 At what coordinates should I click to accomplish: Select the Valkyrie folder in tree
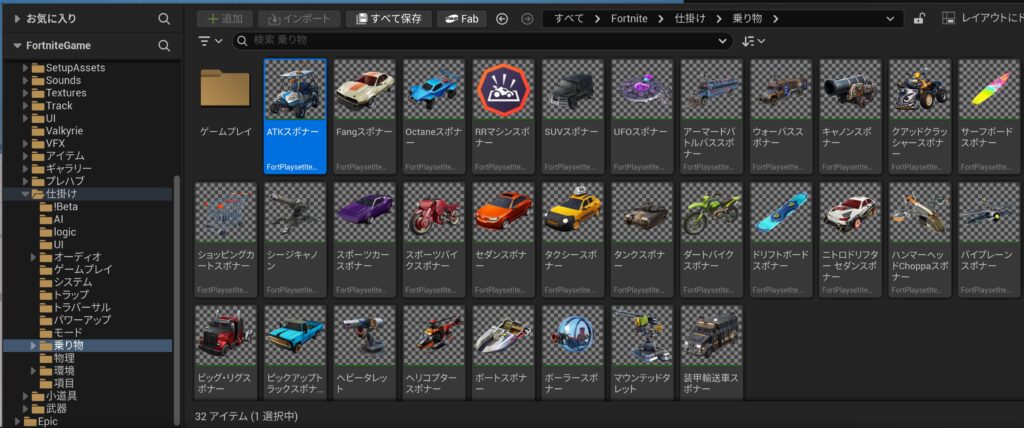click(x=63, y=131)
